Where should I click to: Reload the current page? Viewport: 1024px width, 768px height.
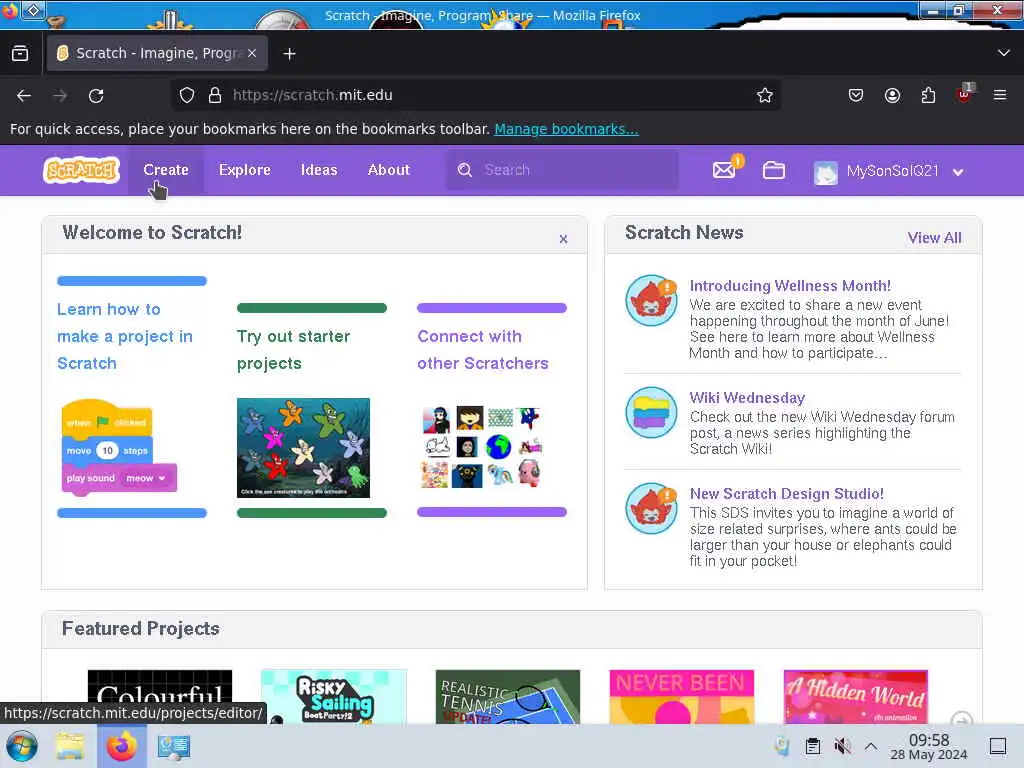[96, 95]
